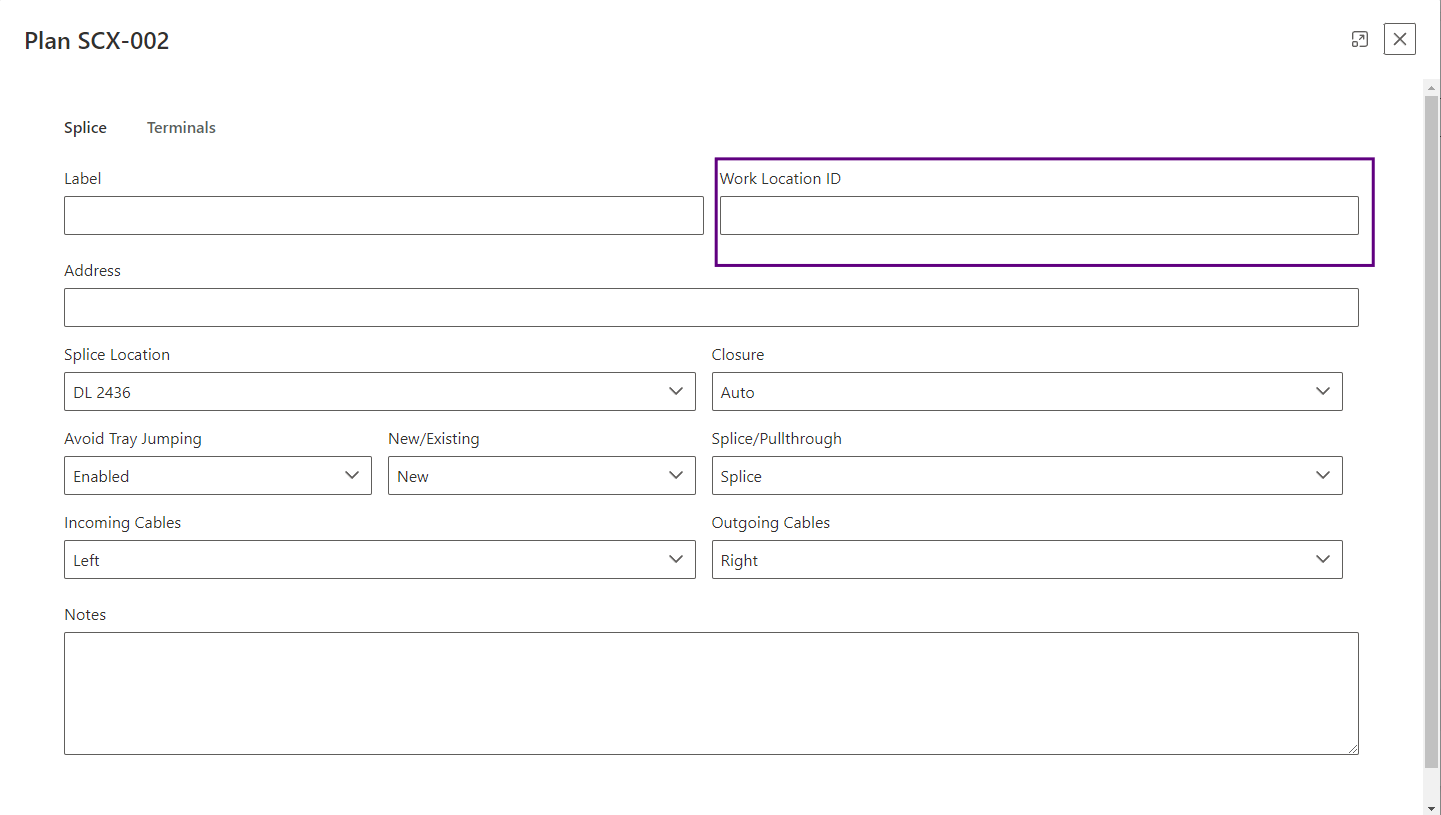This screenshot has width=1441, height=815.
Task: Click into the Work Location ID field
Action: 1039,216
